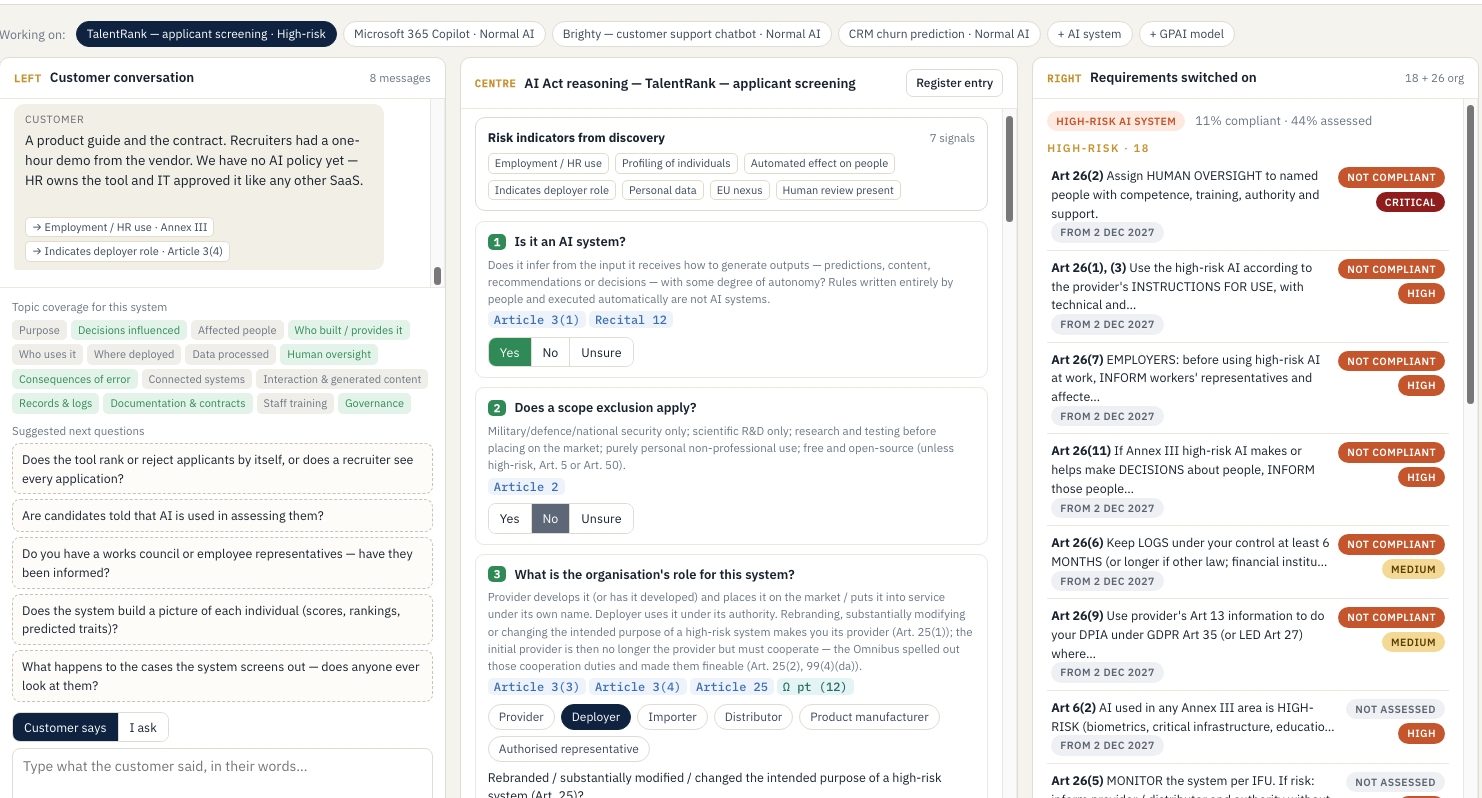The image size is (1482, 798).
Task: Add a new GPAI model
Action: point(1186,34)
